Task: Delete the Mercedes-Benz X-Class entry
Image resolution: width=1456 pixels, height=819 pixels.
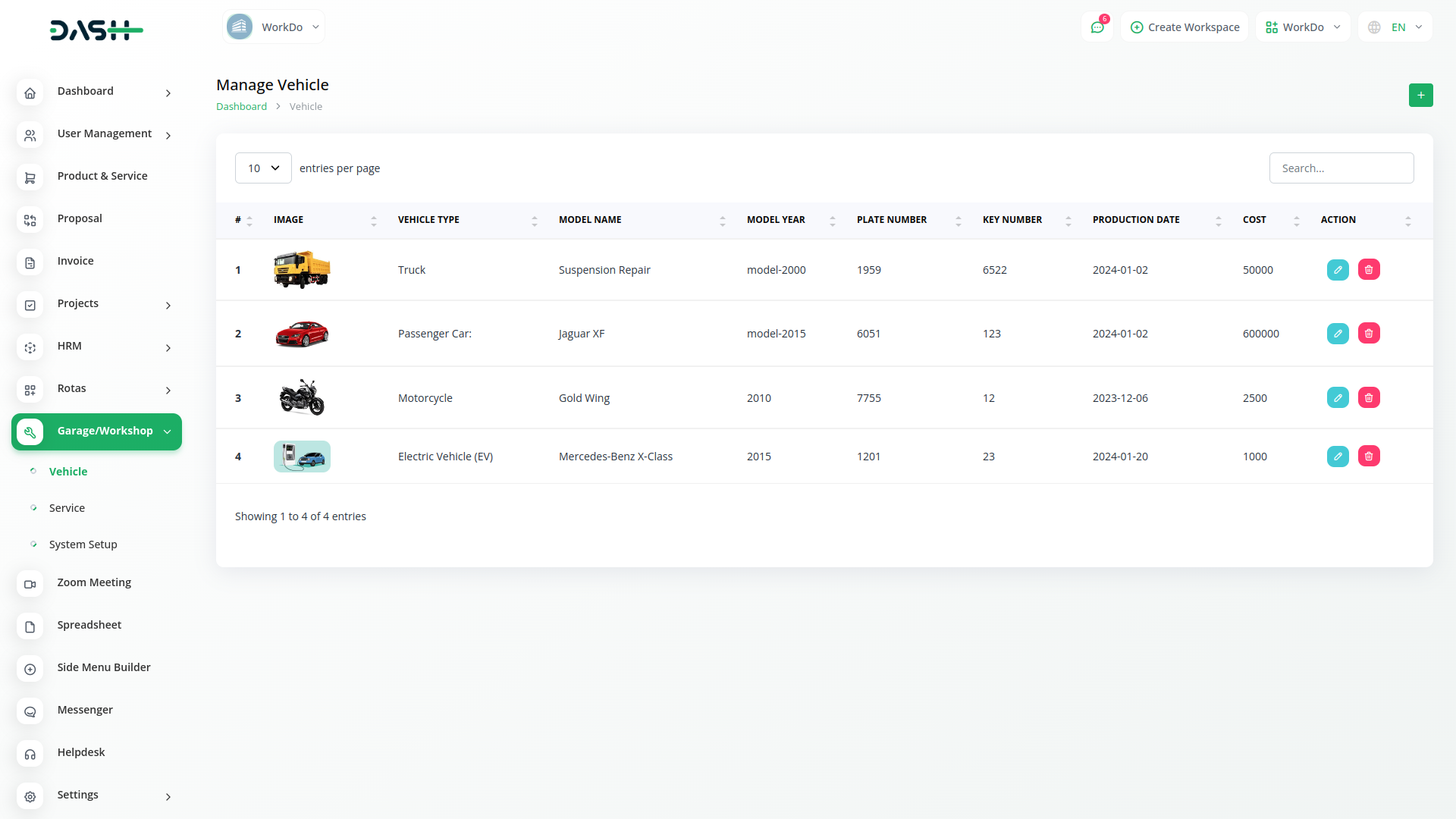Action: tap(1369, 457)
